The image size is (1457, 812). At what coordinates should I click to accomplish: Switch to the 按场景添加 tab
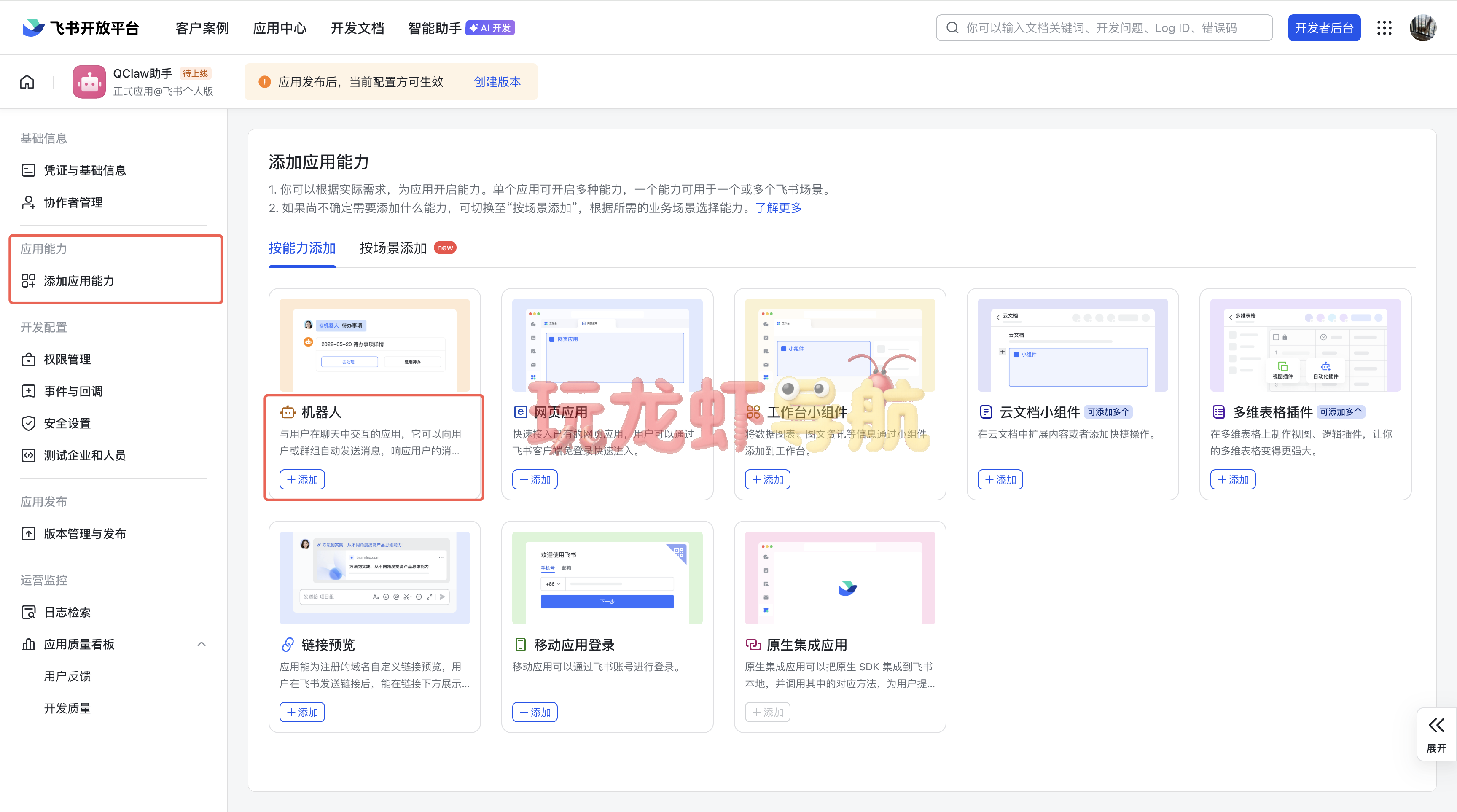click(x=393, y=247)
